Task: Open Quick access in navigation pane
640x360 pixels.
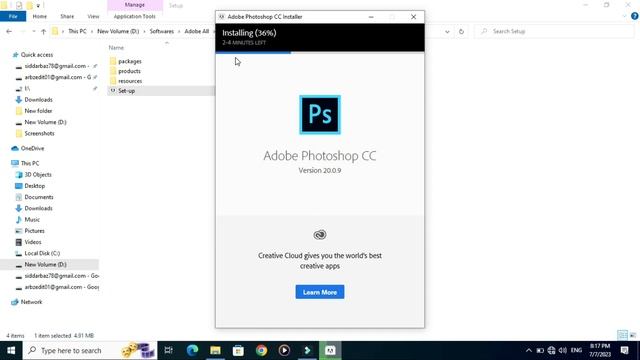Action: 37,55
